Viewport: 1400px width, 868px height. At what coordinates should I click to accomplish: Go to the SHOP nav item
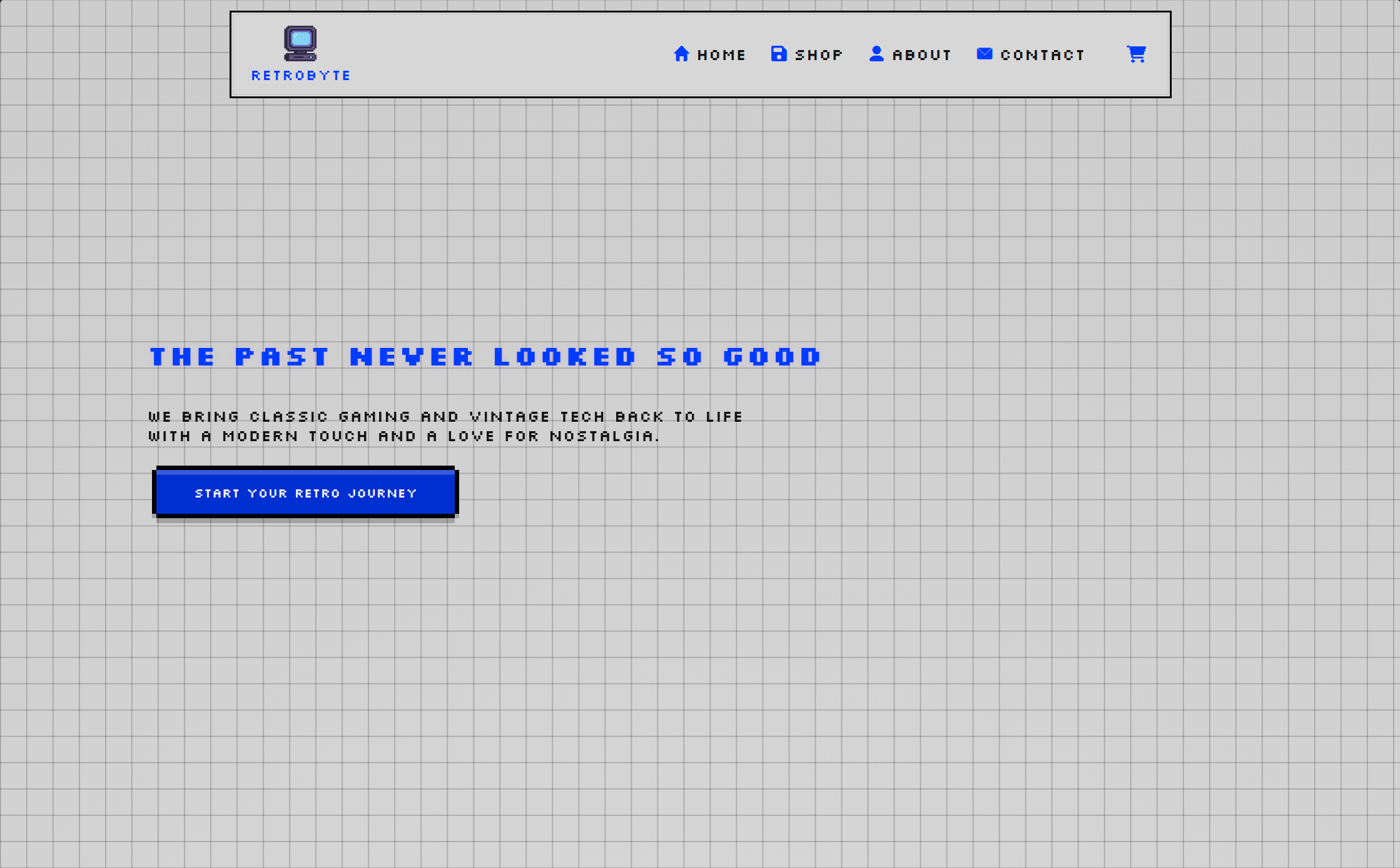point(819,55)
